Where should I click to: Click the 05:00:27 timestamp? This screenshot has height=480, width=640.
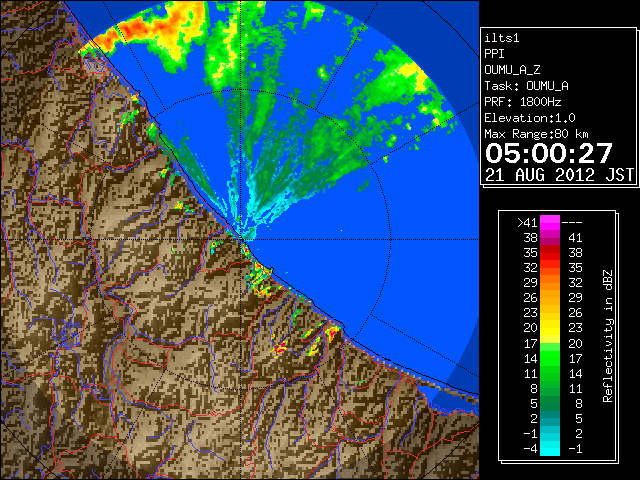click(549, 153)
